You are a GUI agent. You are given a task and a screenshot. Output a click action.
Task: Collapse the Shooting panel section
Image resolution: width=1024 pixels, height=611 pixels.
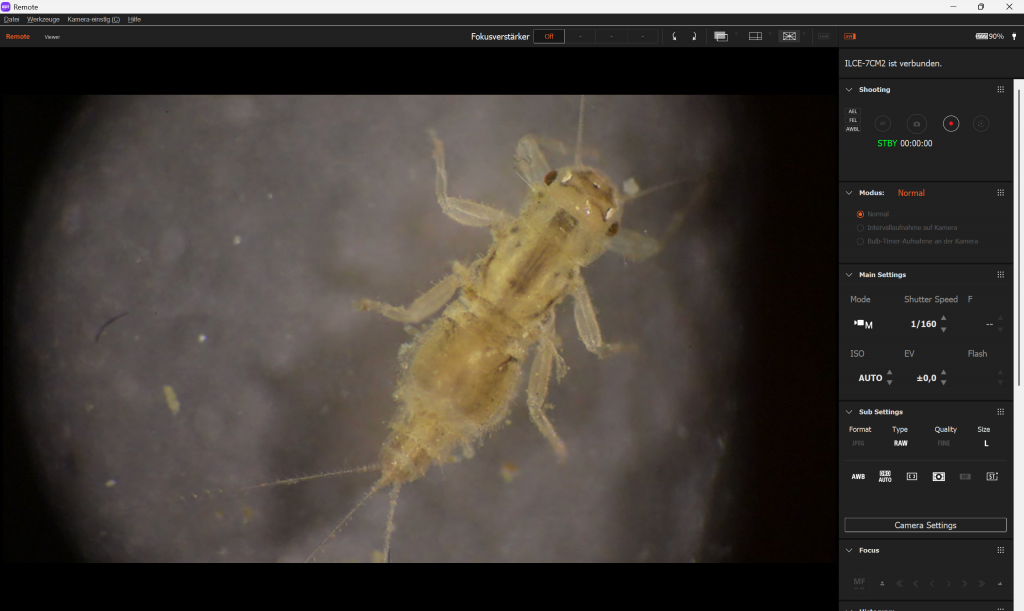848,90
